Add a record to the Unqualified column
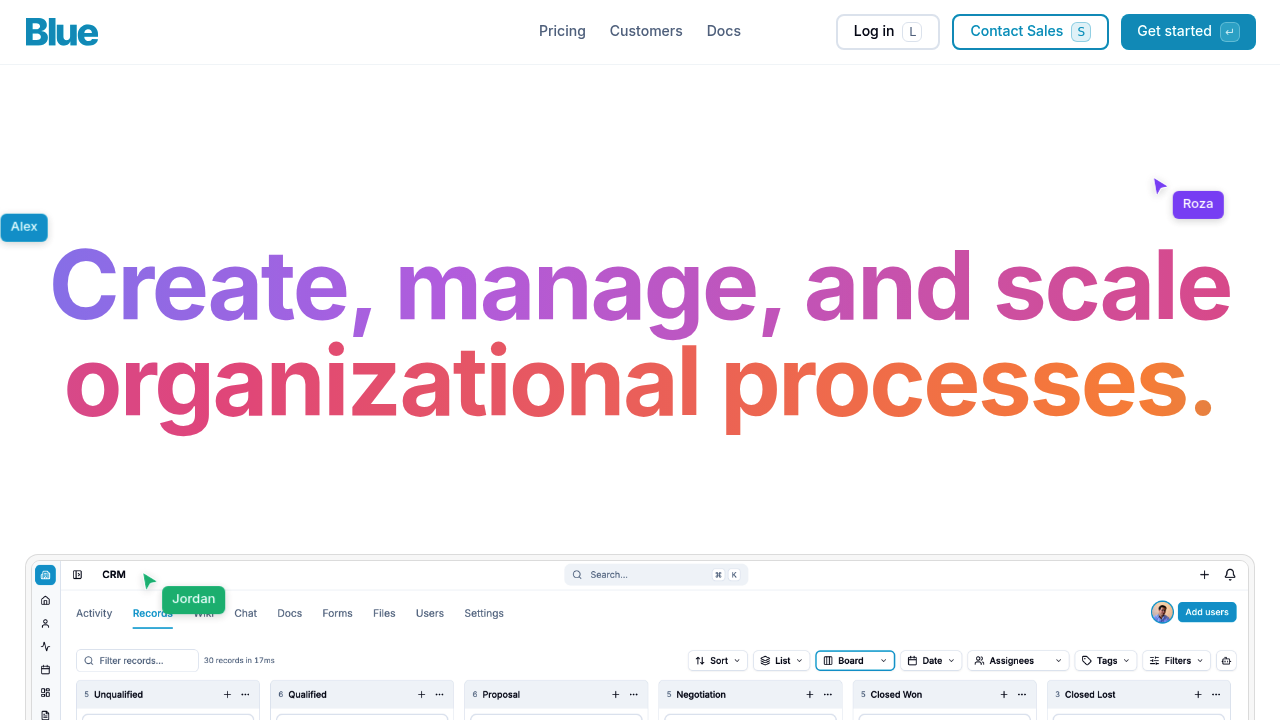This screenshot has height=720, width=1280. pyautogui.click(x=227, y=694)
